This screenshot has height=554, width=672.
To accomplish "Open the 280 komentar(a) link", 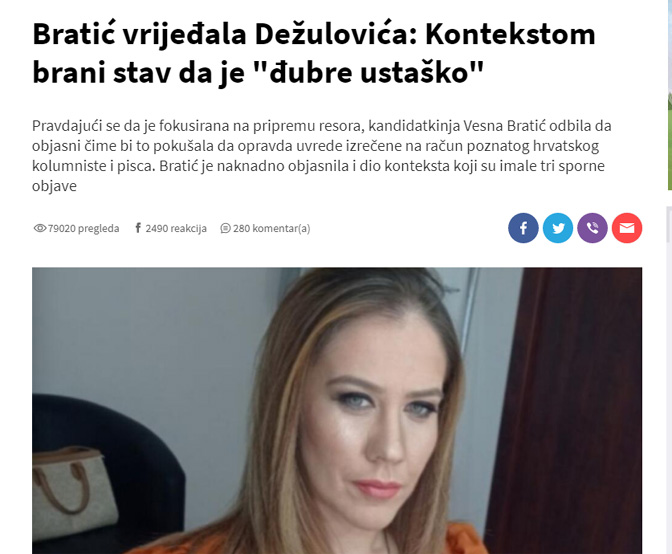I will pos(271,228).
